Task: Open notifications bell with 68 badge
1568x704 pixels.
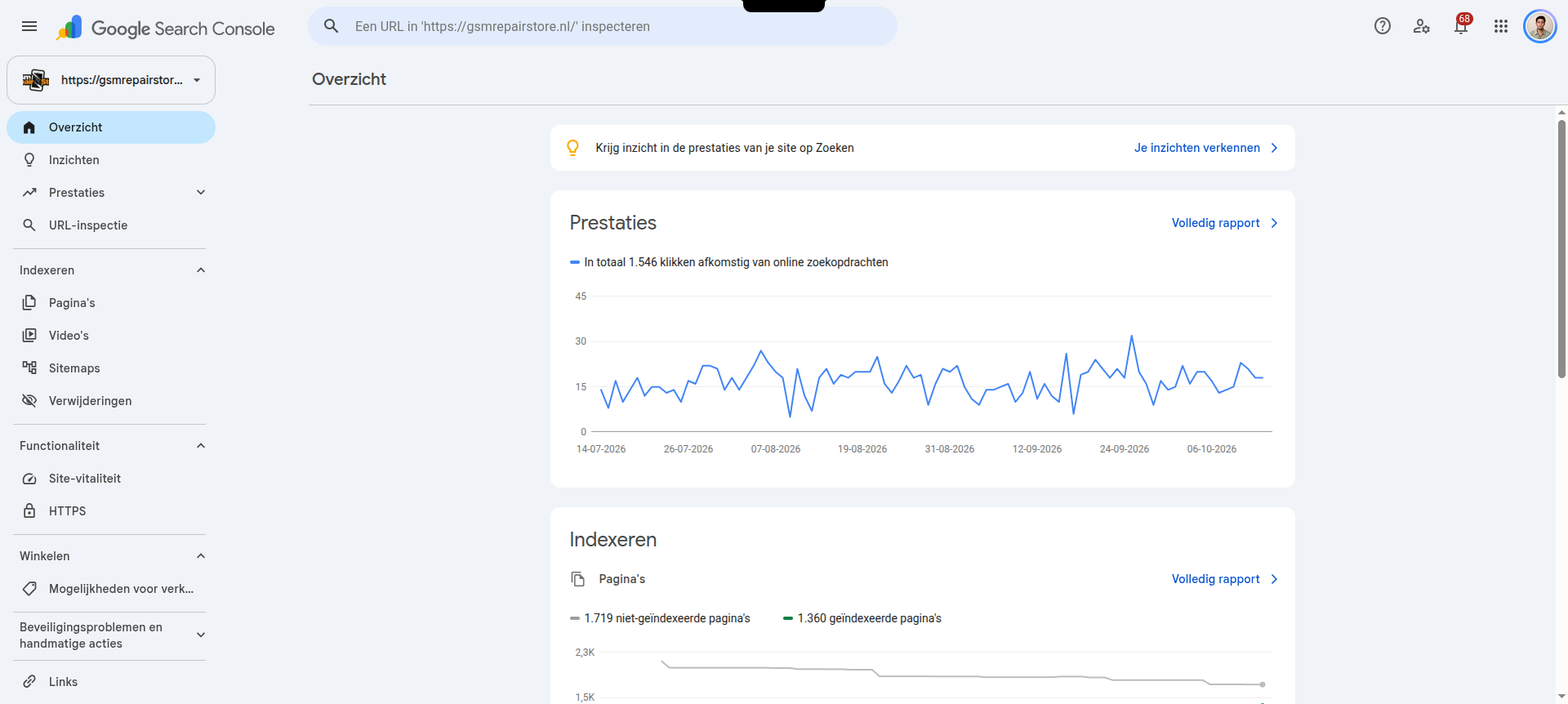Action: [1462, 25]
